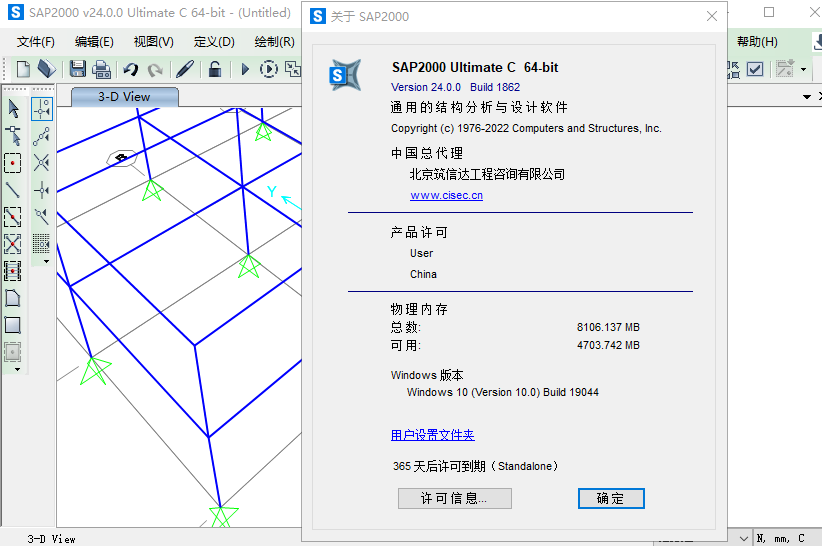Toggle Snap to Intersections icon
The image size is (822, 546).
[x=41, y=163]
